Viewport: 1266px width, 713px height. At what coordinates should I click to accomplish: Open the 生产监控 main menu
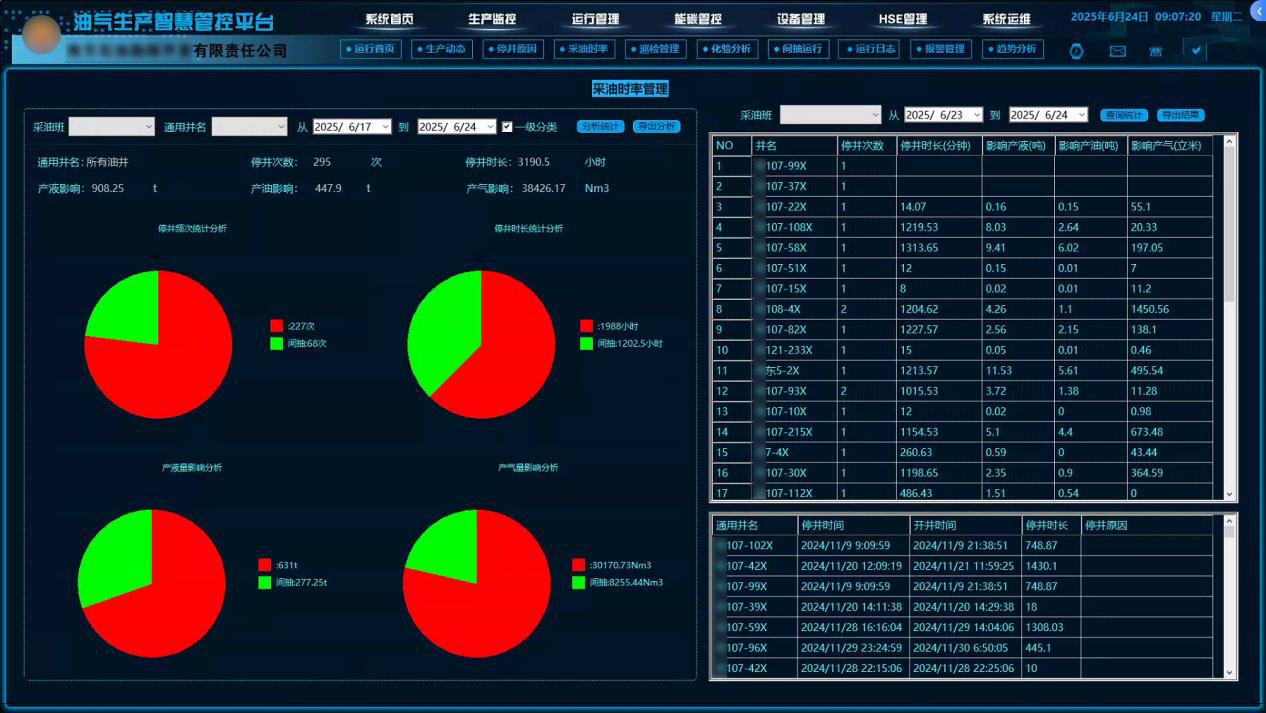(492, 19)
